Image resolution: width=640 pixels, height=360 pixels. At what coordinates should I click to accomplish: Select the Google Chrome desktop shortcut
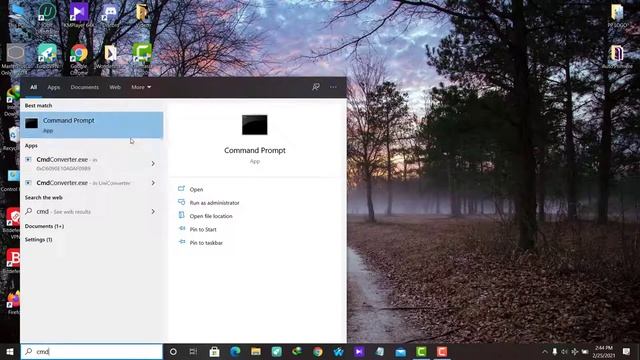79,59
